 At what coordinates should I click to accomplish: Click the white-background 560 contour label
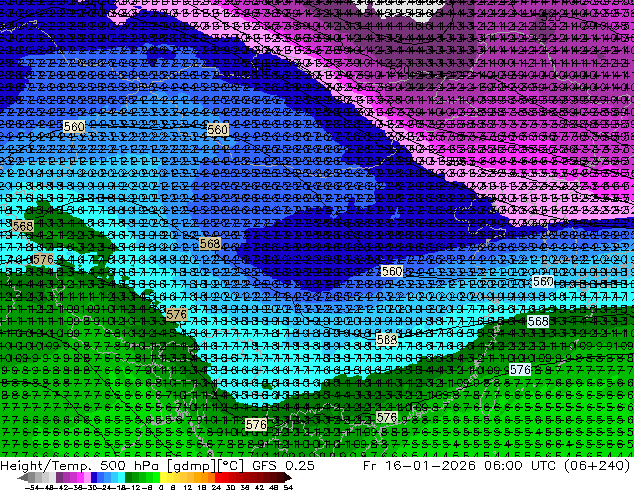click(543, 281)
